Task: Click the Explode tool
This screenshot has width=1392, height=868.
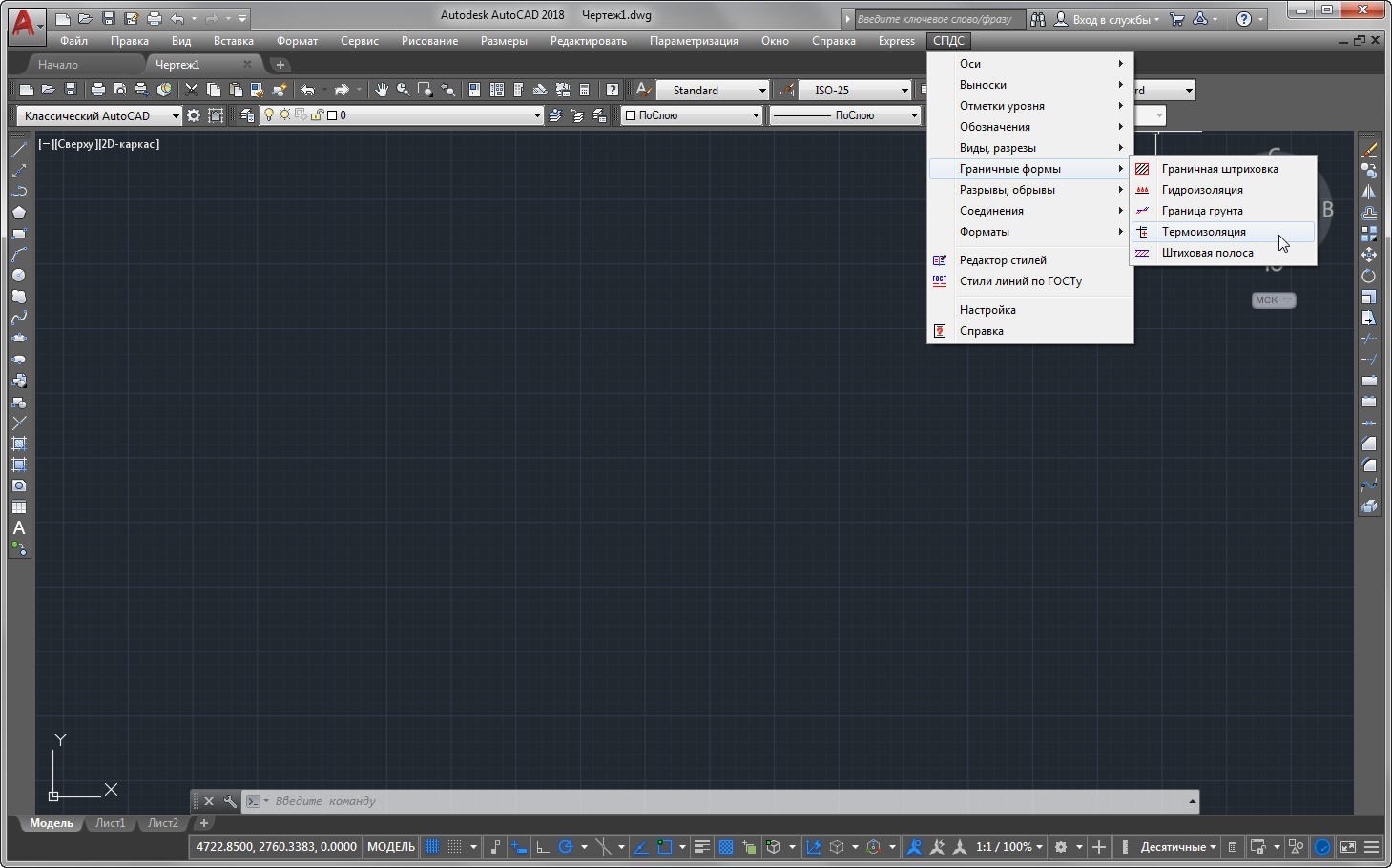Action: click(x=1369, y=506)
